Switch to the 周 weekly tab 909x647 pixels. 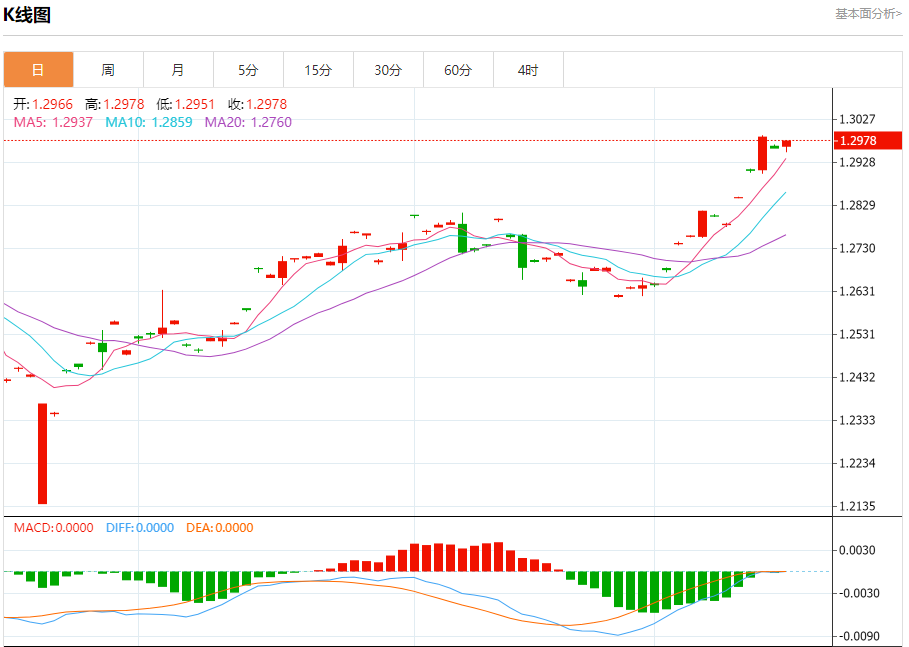click(108, 70)
